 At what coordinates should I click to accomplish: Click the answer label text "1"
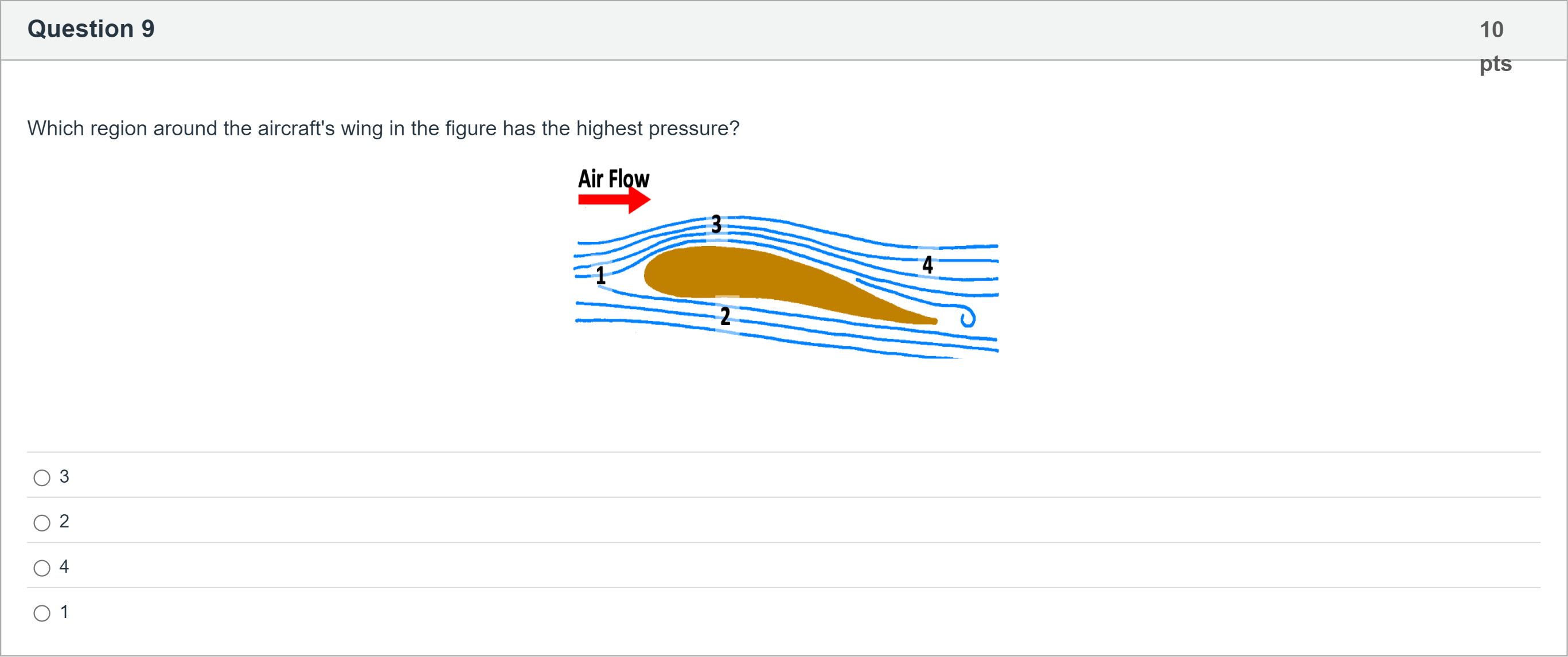tap(64, 612)
